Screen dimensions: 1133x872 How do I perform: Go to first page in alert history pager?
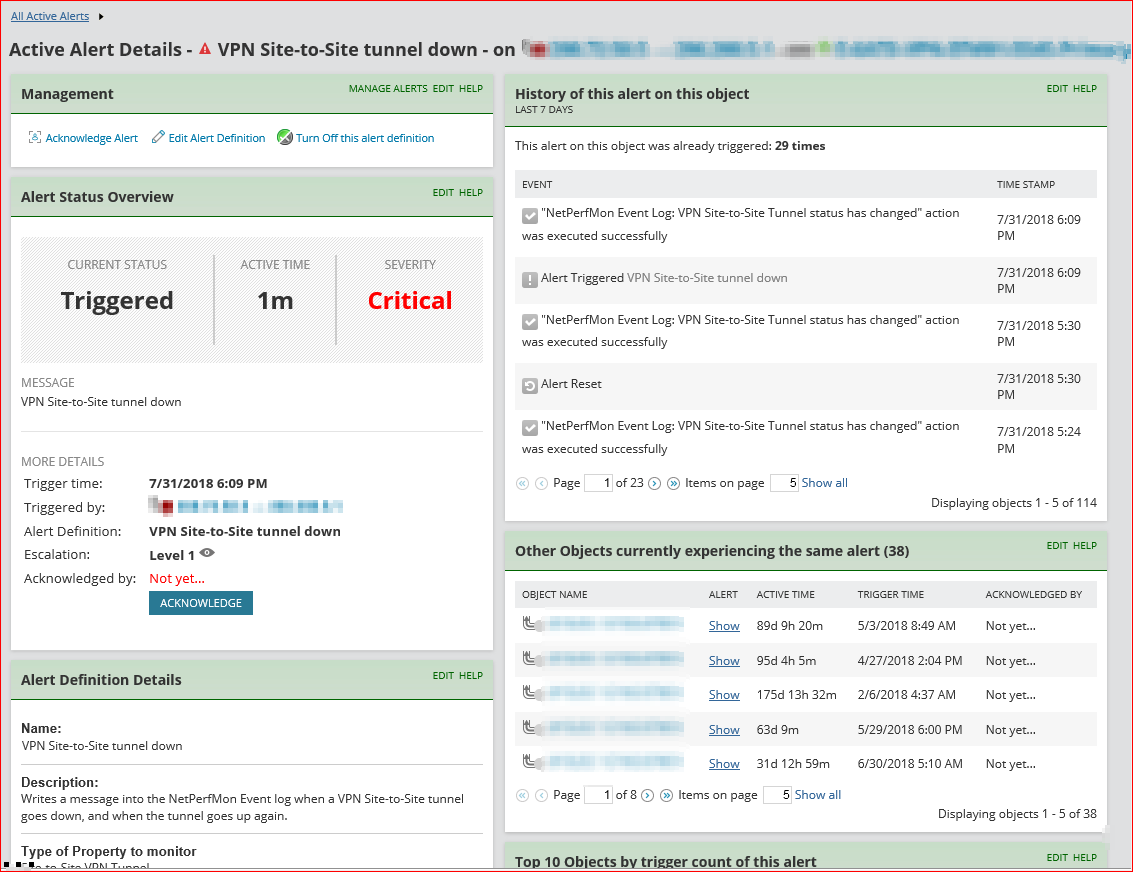(522, 483)
